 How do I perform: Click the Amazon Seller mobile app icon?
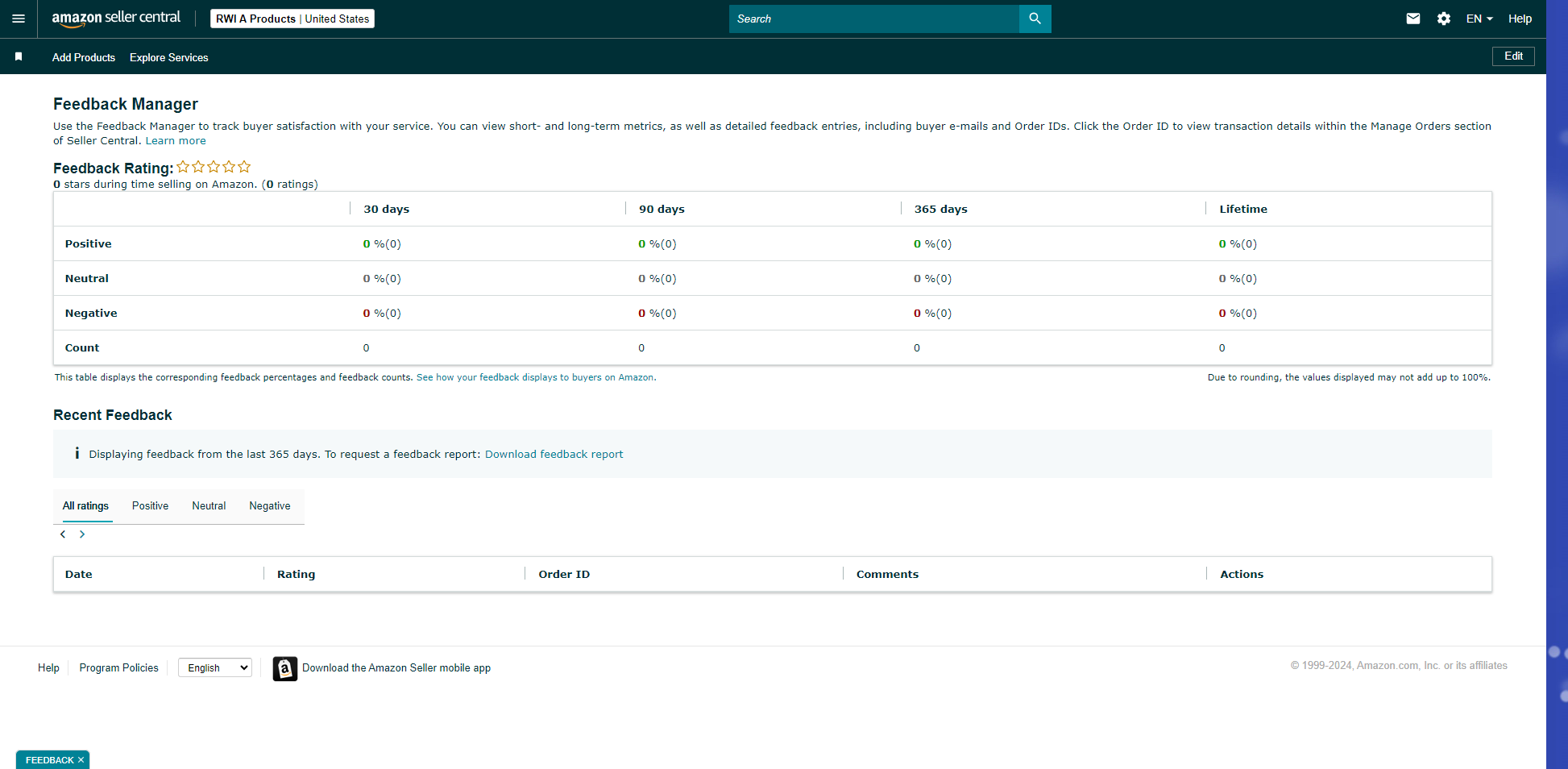(284, 668)
